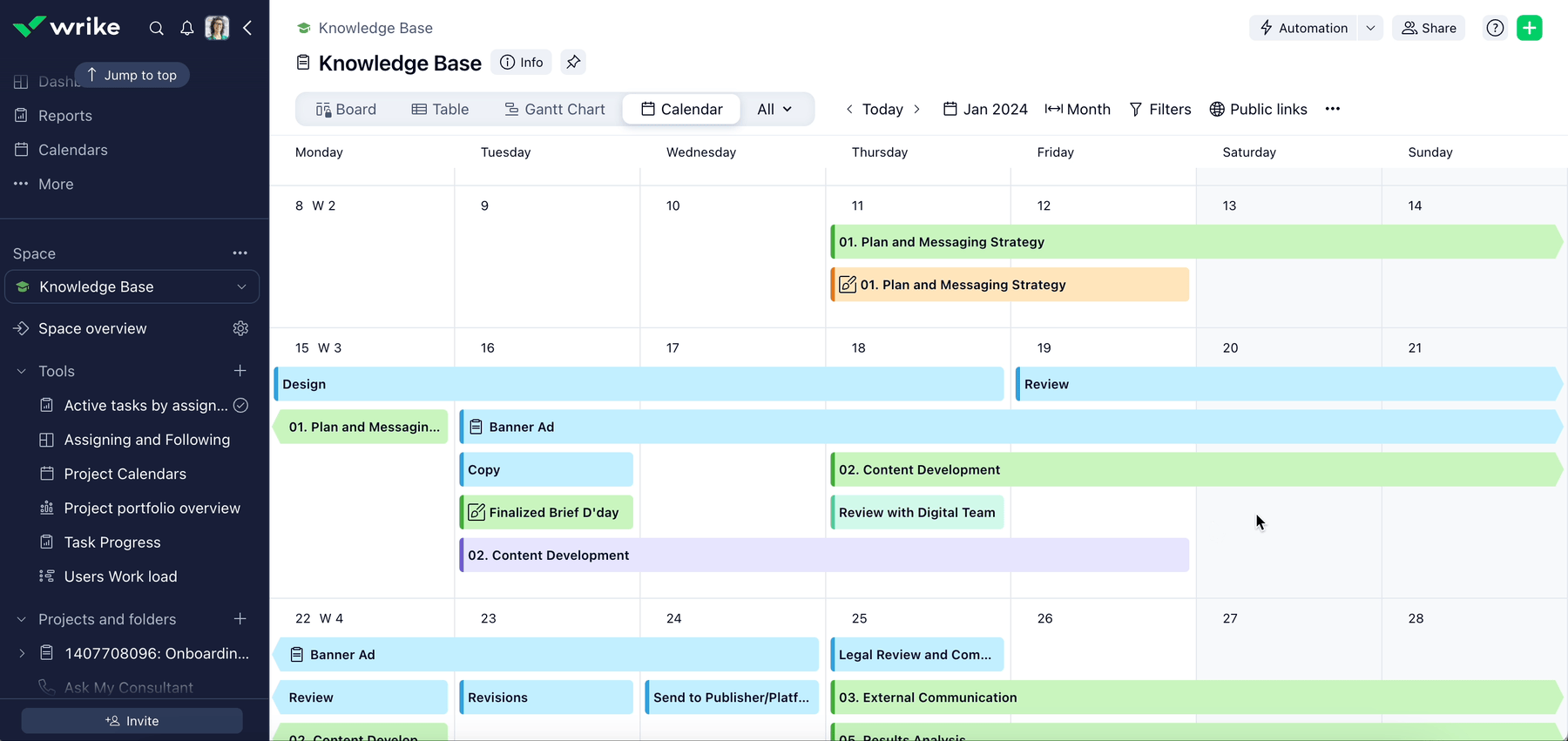1568x741 pixels.
Task: Open the three-dots more options in toolbar
Action: (x=1332, y=109)
